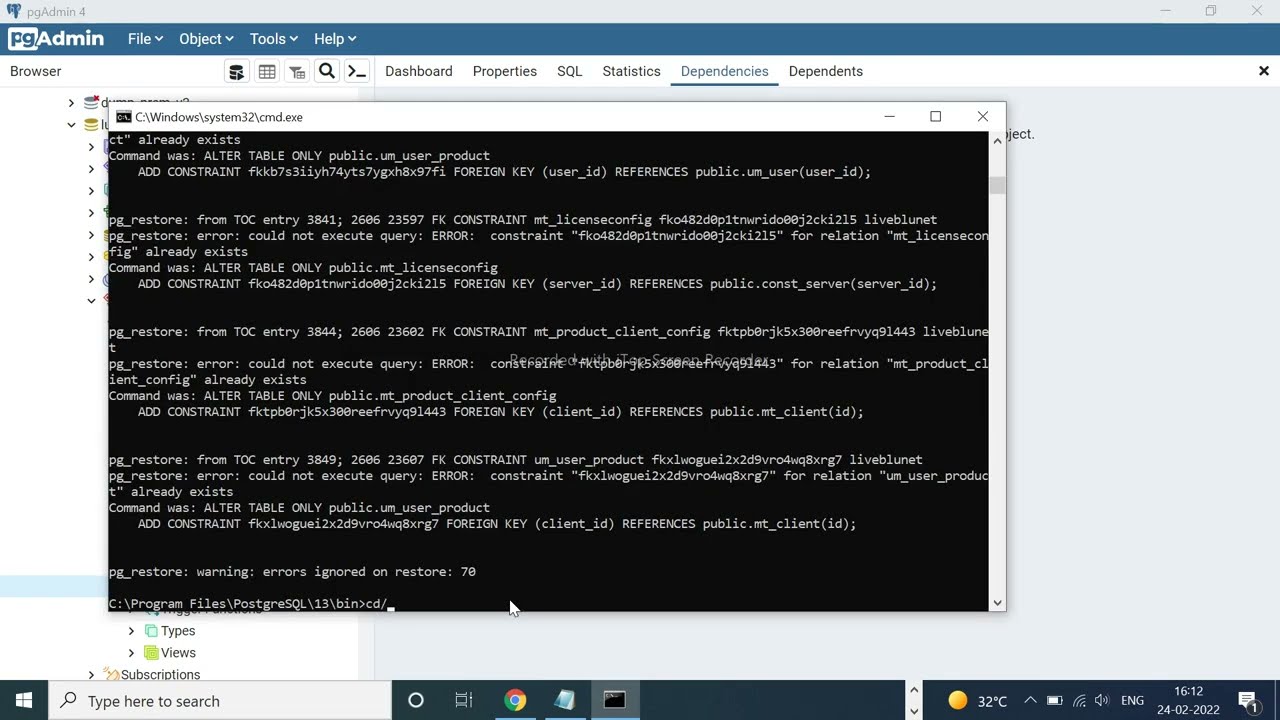The height and width of the screenshot is (720, 1280).
Task: Collapse the second server node in Browser
Action: click(x=71, y=125)
